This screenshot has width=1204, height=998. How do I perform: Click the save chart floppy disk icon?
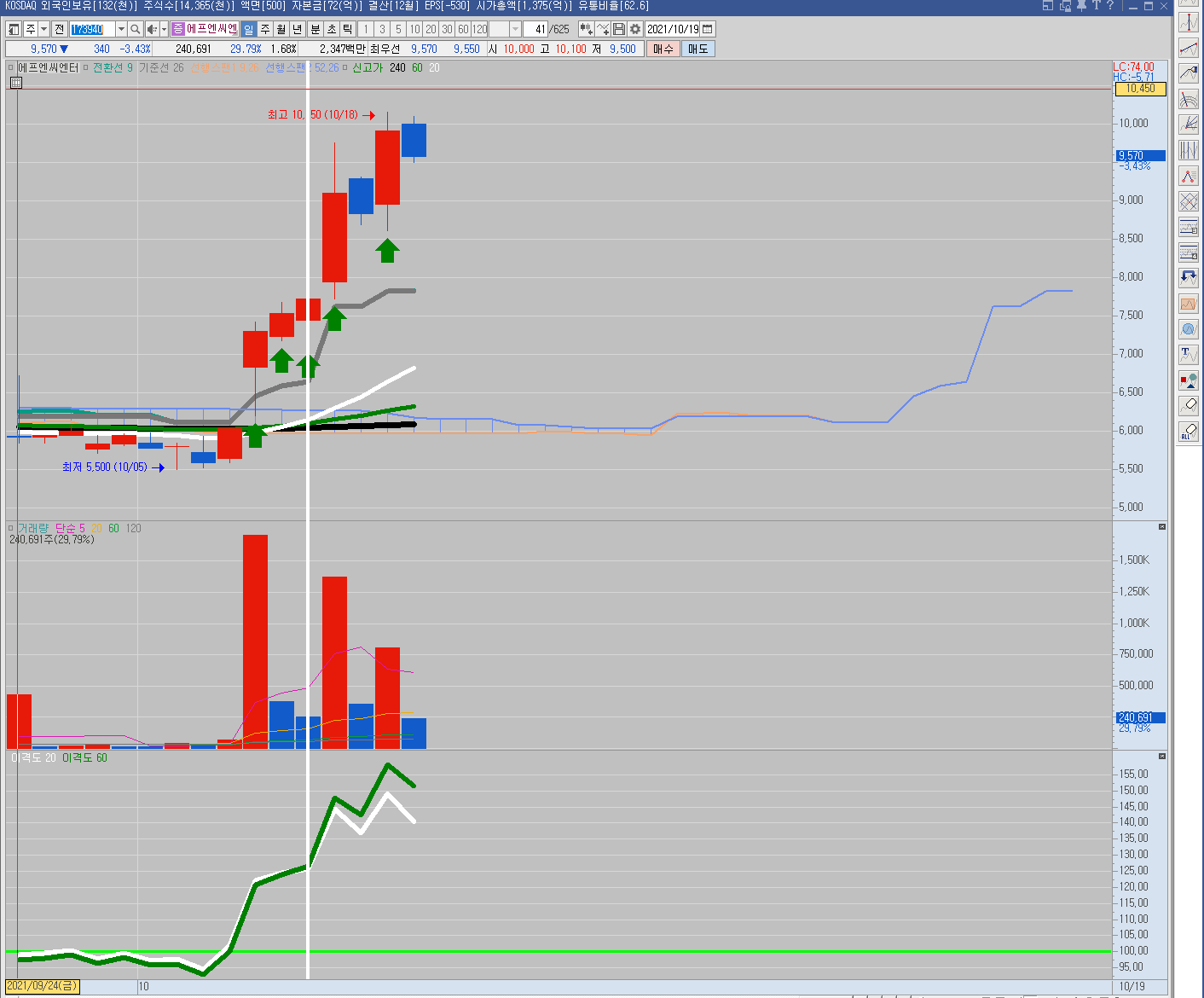point(619,29)
